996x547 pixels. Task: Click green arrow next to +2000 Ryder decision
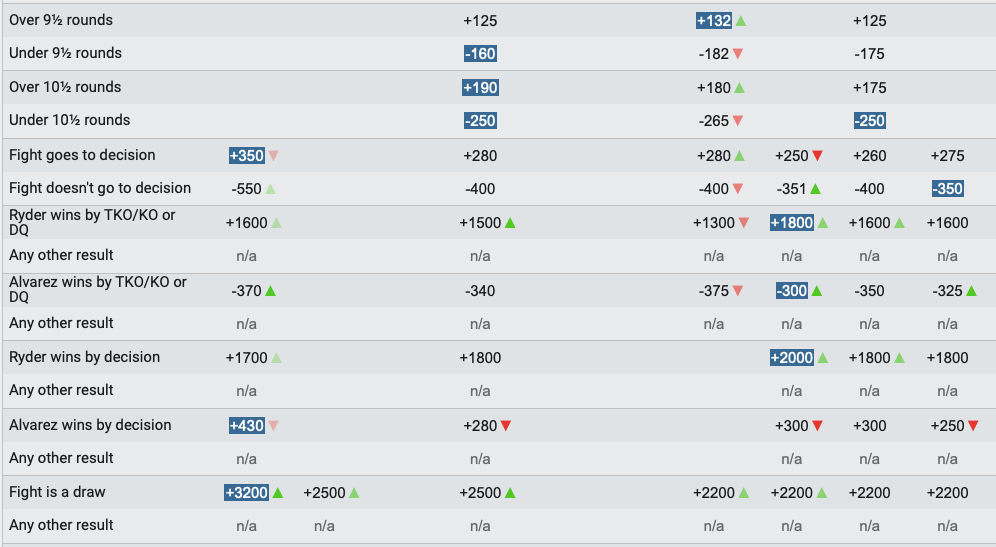pyautogui.click(x=823, y=358)
